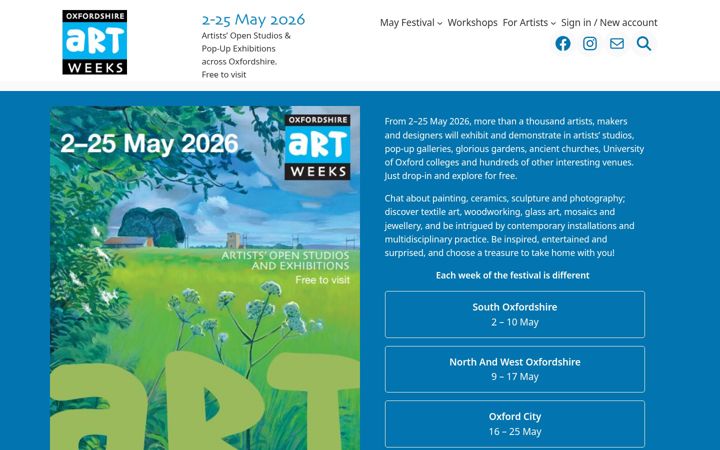The image size is (720, 450).
Task: Select Oxford City 16 – 25 May
Action: tap(515, 424)
